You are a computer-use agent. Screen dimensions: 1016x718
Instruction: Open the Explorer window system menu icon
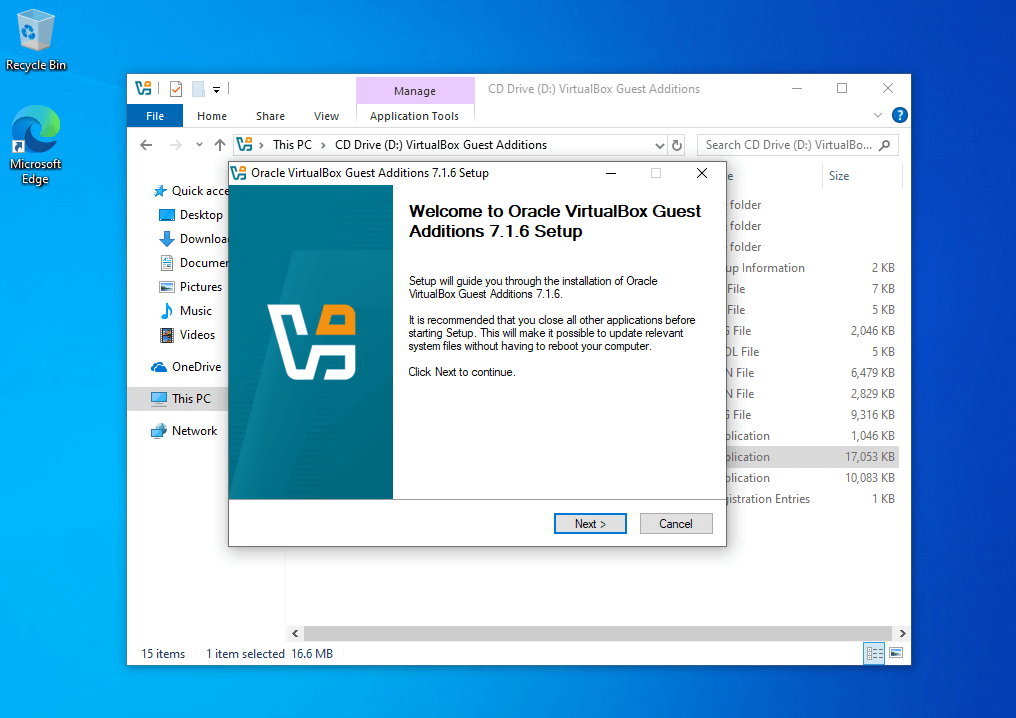[143, 88]
